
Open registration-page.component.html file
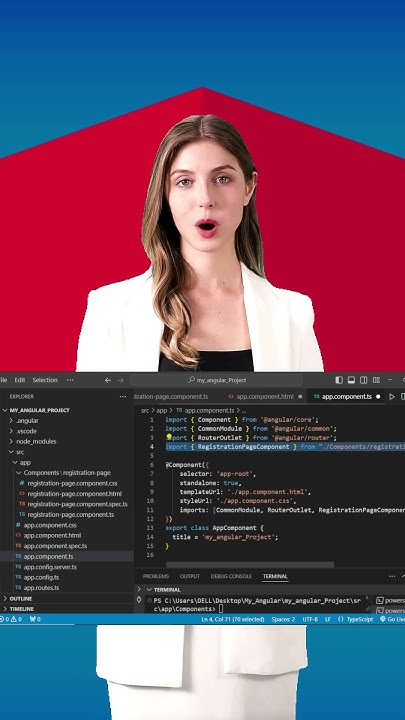[67, 494]
